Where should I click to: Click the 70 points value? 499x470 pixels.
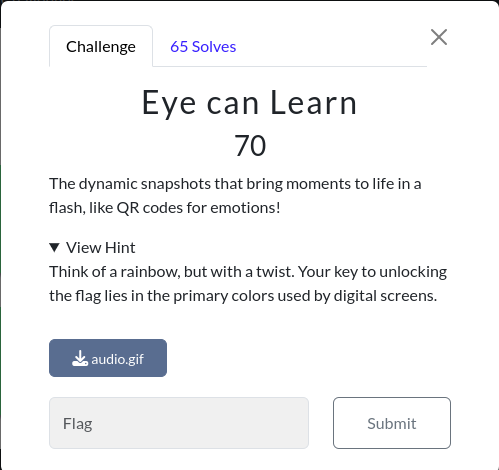pos(250,145)
